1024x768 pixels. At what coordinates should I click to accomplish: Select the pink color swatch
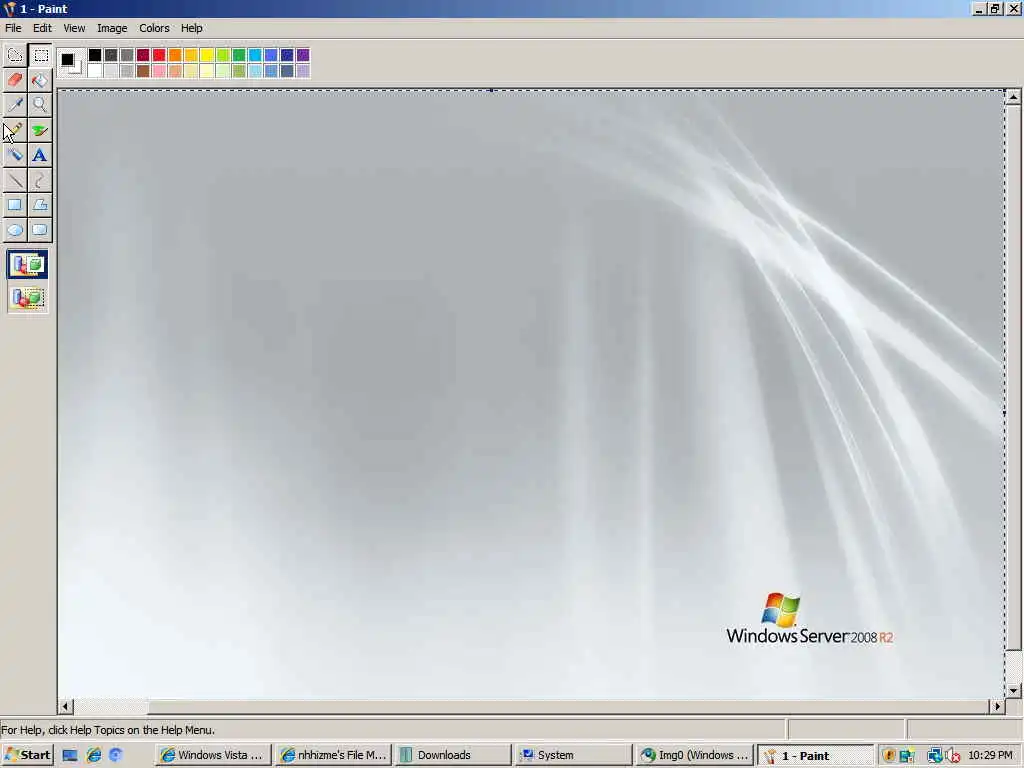click(159, 71)
